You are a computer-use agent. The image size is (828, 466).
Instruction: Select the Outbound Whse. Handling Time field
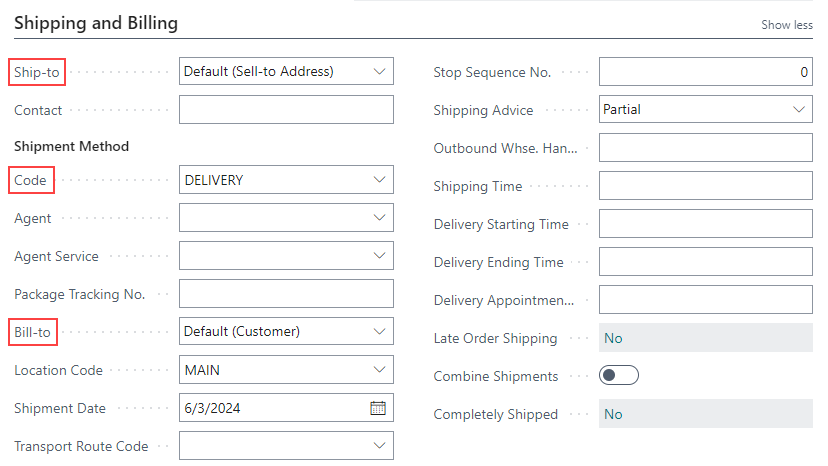(x=705, y=148)
